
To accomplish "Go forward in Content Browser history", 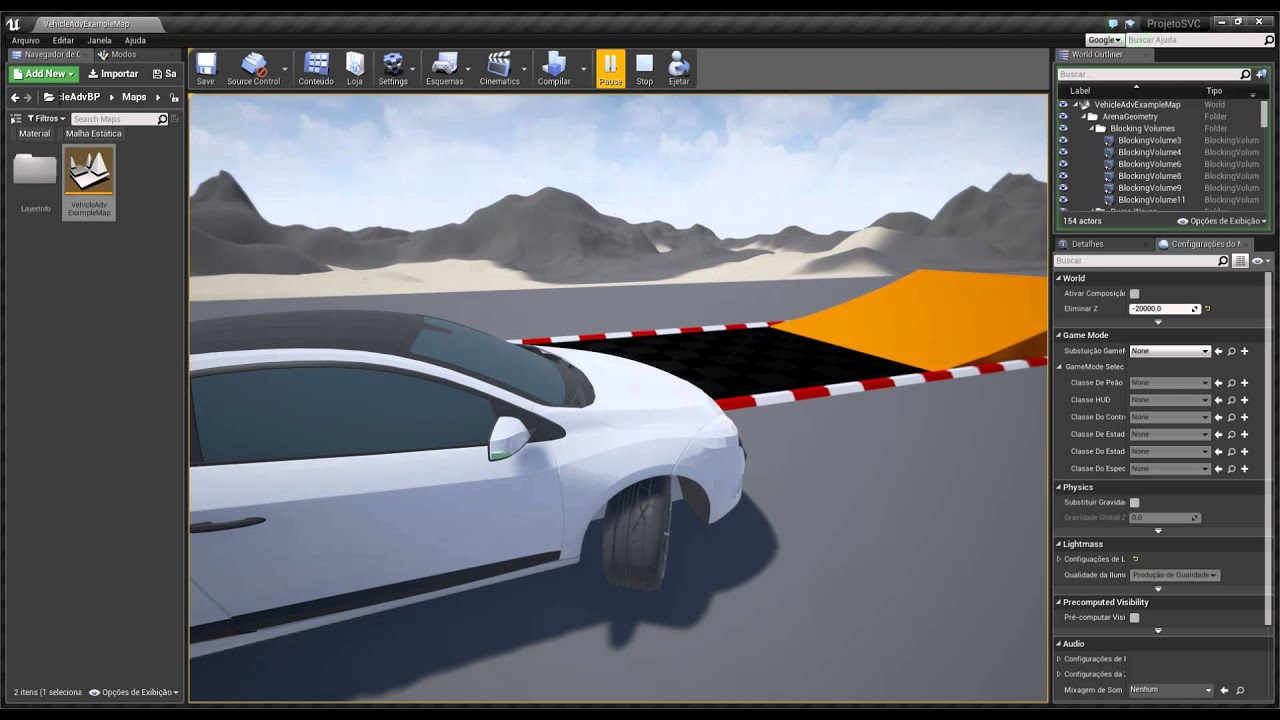I will click(x=28, y=97).
